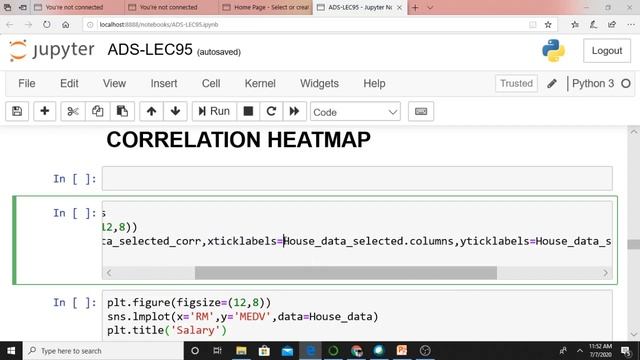Go to browser home page icon
The height and width of the screenshot is (360, 640).
coord(65,24)
